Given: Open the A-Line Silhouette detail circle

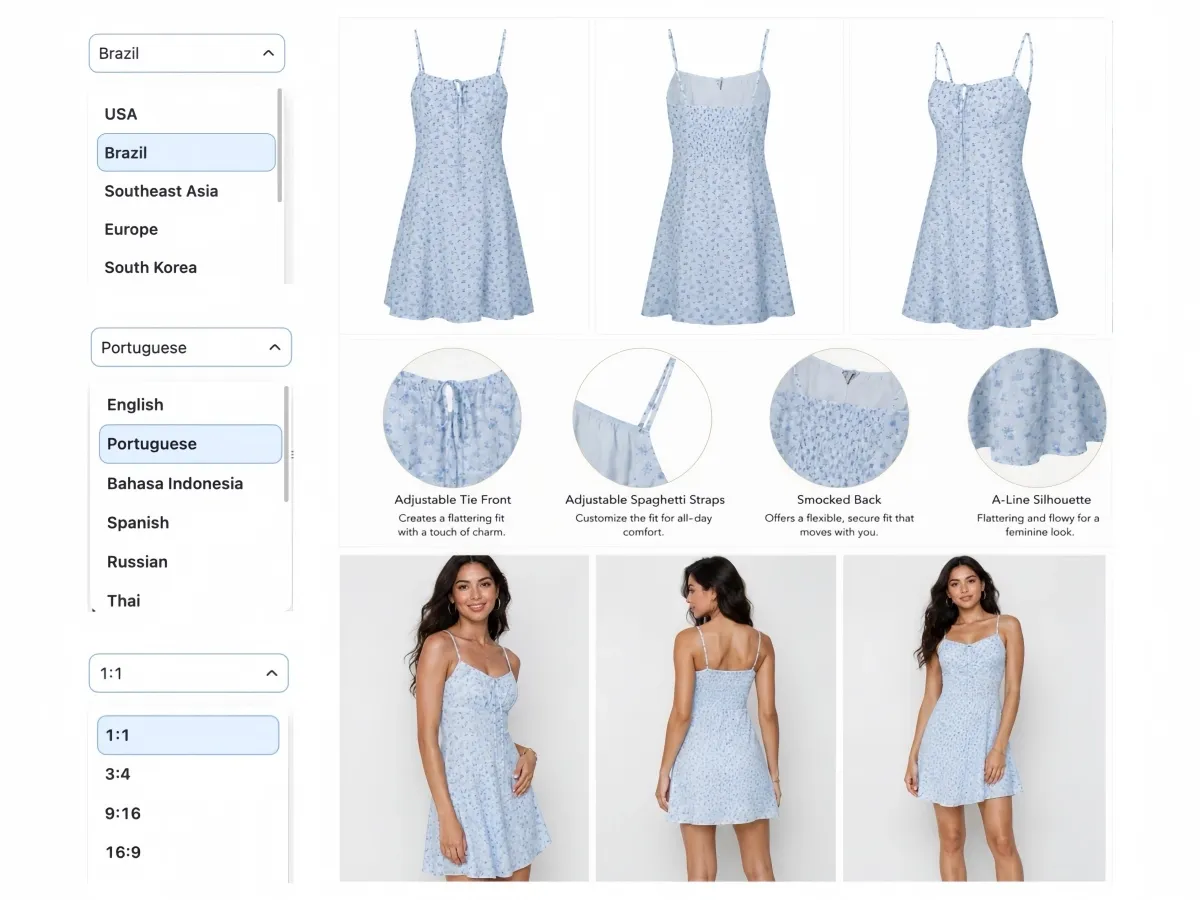Looking at the screenshot, I should 1037,418.
